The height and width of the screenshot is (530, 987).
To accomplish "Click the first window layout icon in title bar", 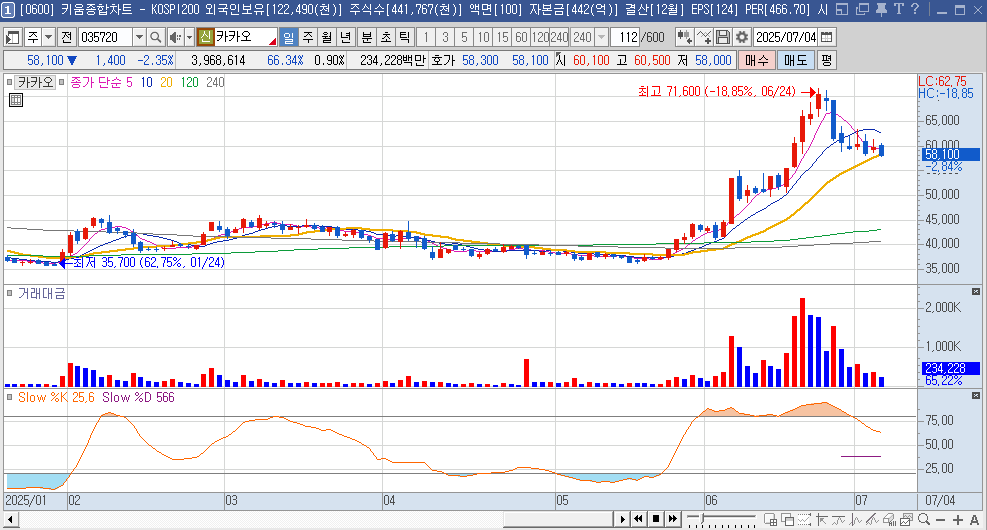I will tap(842, 9).
